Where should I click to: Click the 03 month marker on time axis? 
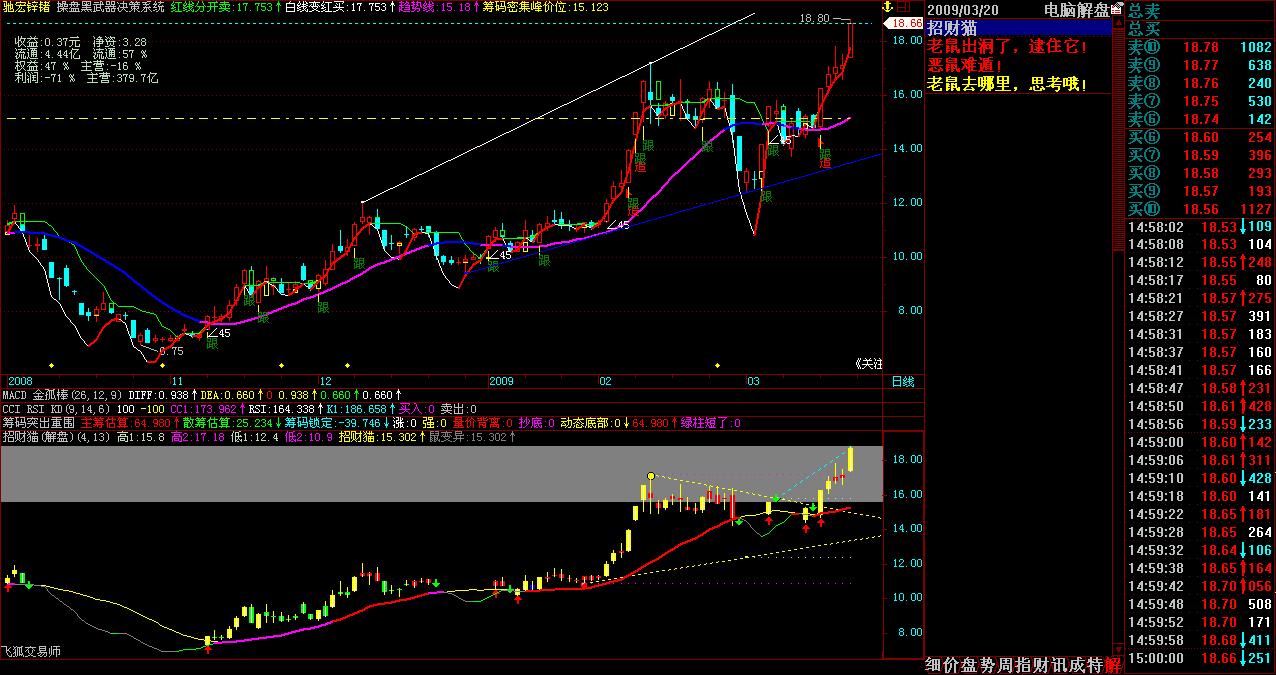point(754,381)
